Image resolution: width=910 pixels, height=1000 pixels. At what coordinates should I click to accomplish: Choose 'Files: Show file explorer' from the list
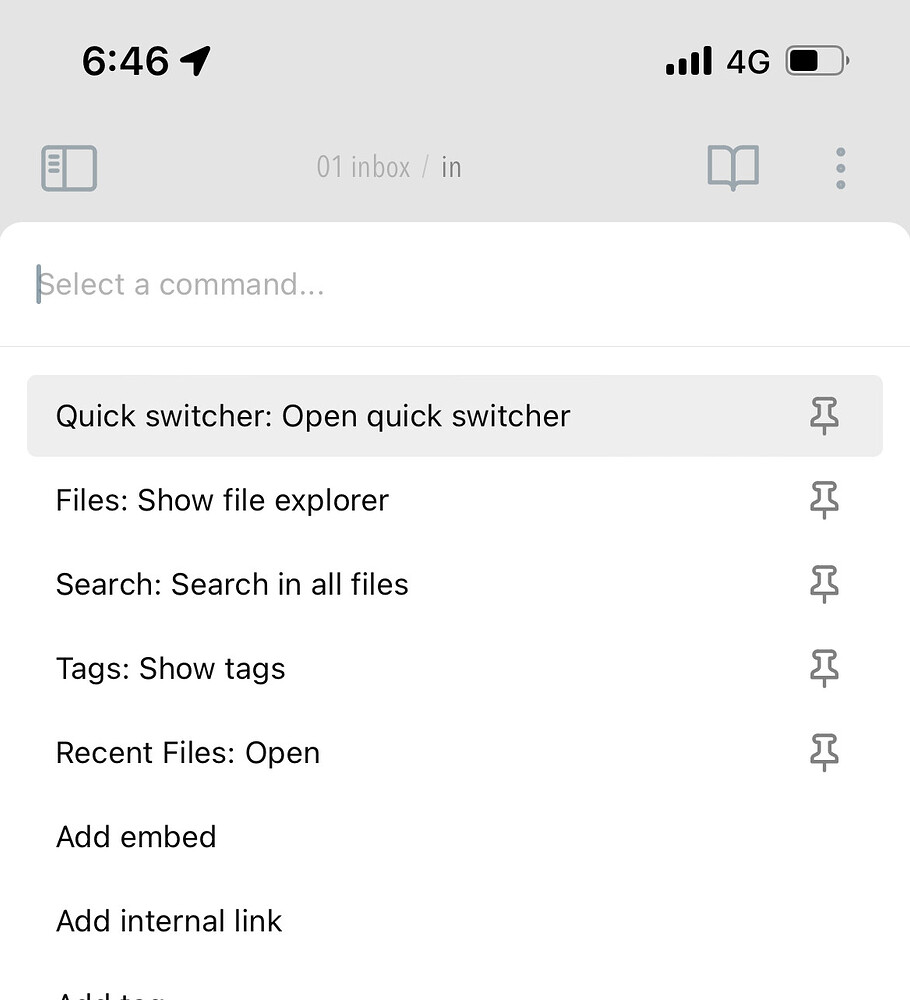pyautogui.click(x=222, y=500)
